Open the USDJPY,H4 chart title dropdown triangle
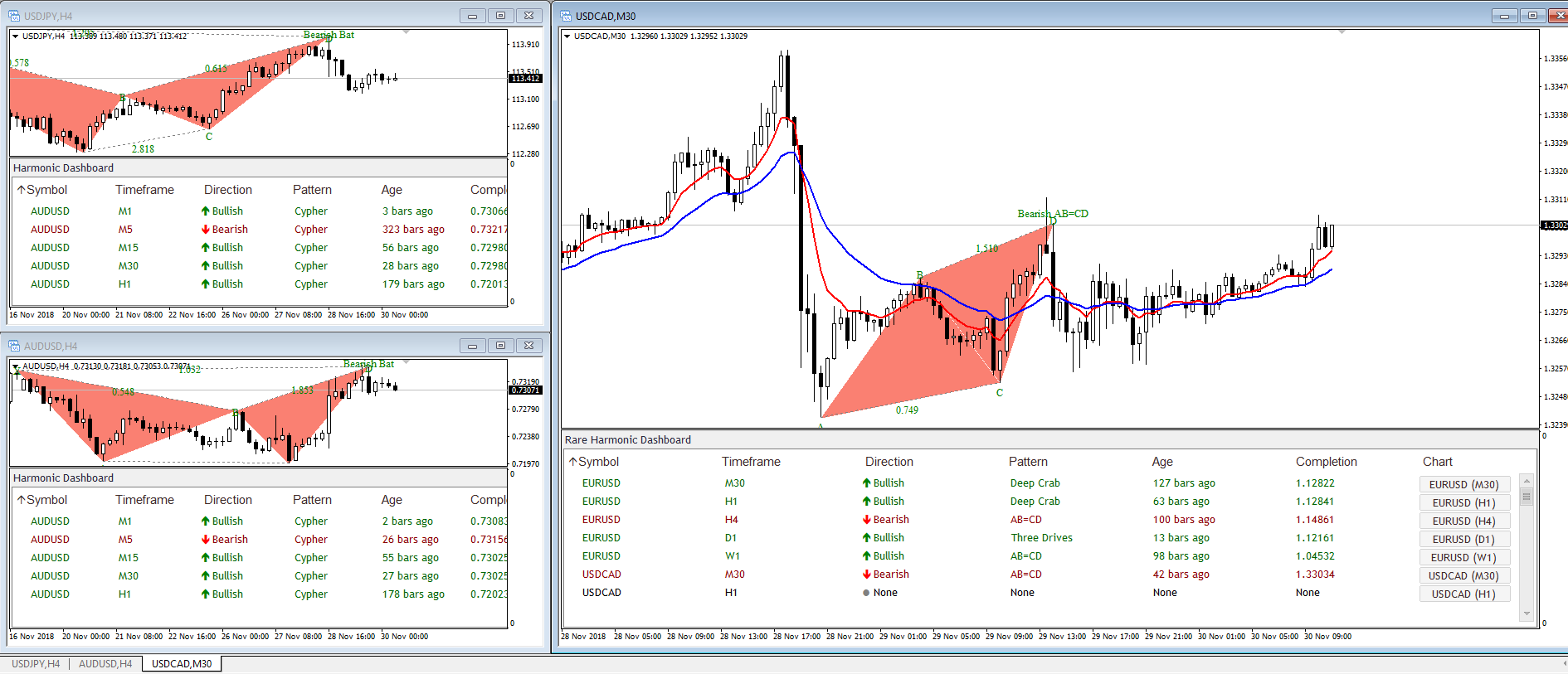This screenshot has height=674, width=1568. (15, 36)
